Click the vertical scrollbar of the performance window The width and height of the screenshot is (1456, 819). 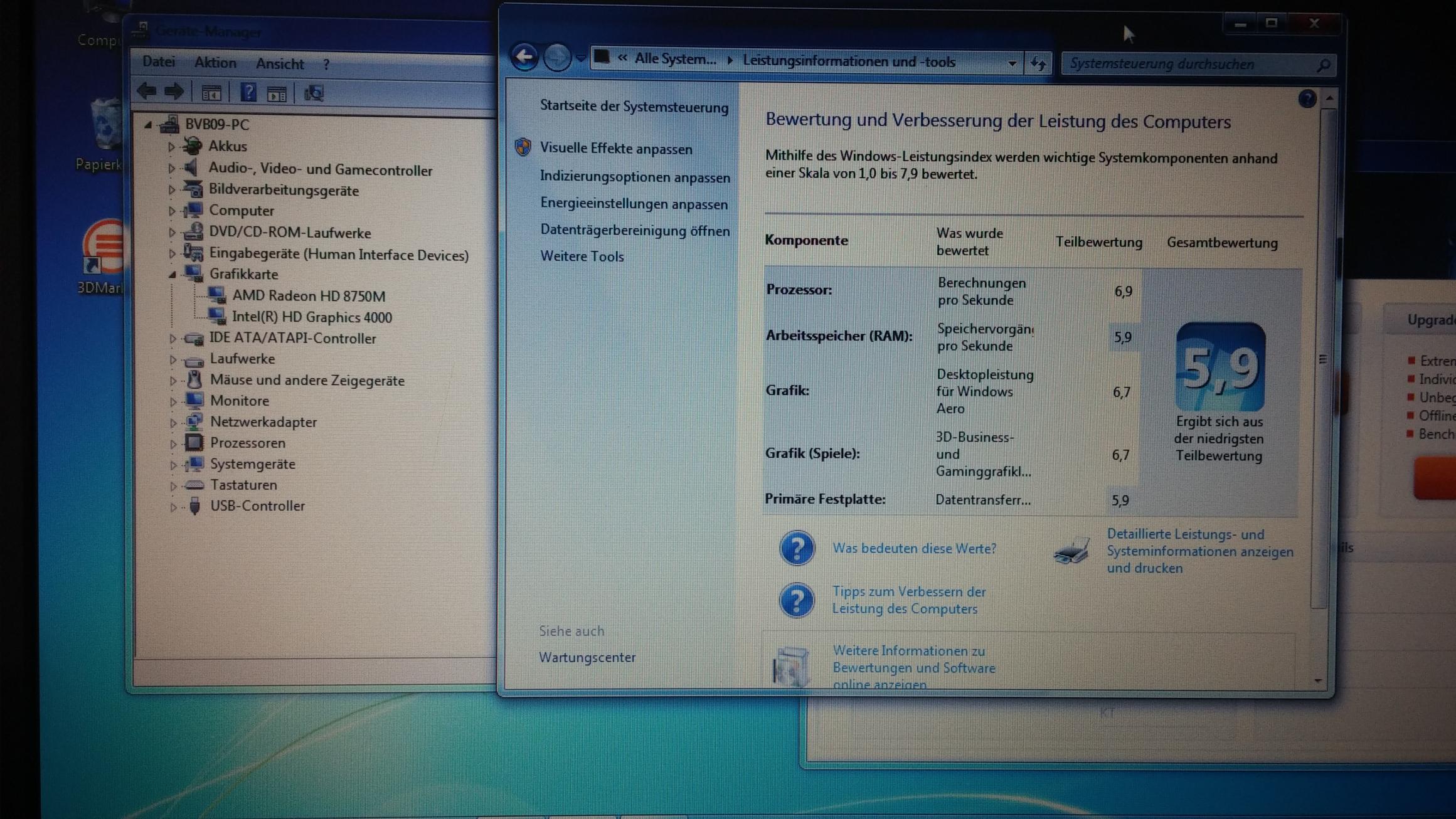pos(1322,359)
